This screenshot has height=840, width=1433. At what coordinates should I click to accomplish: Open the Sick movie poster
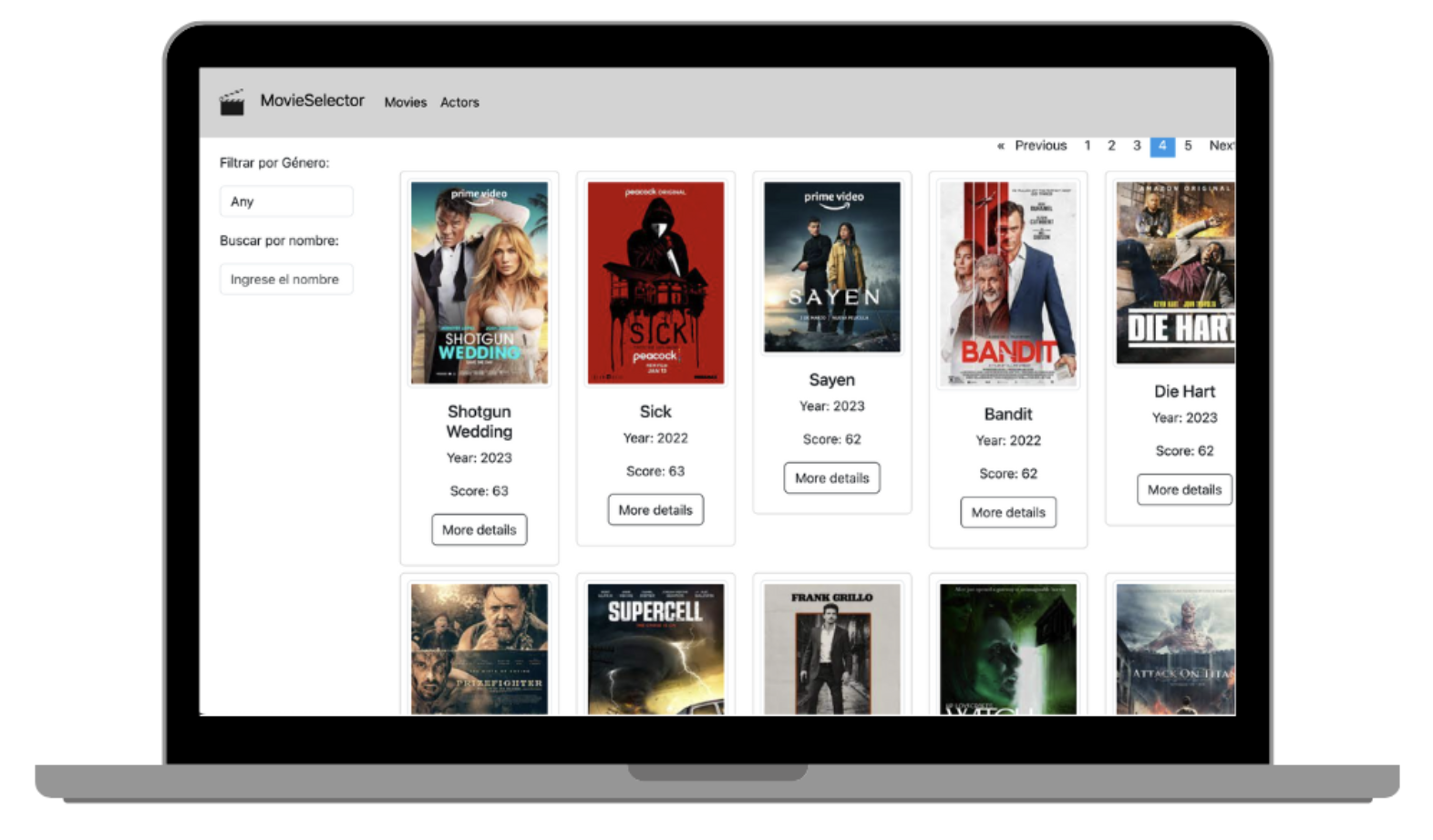[655, 282]
